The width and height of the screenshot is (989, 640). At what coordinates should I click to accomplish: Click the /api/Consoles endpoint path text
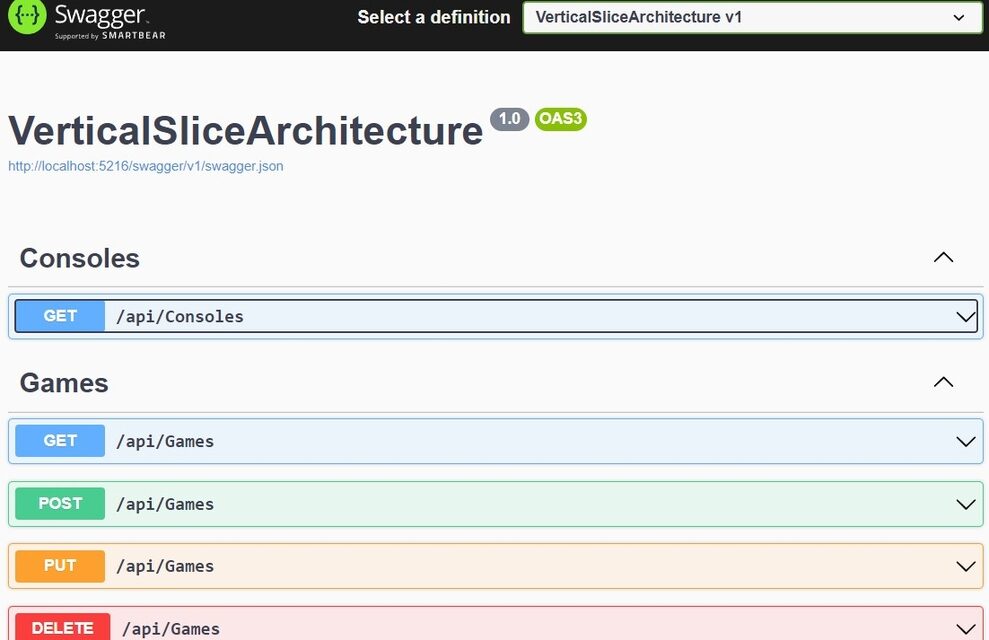(x=180, y=317)
